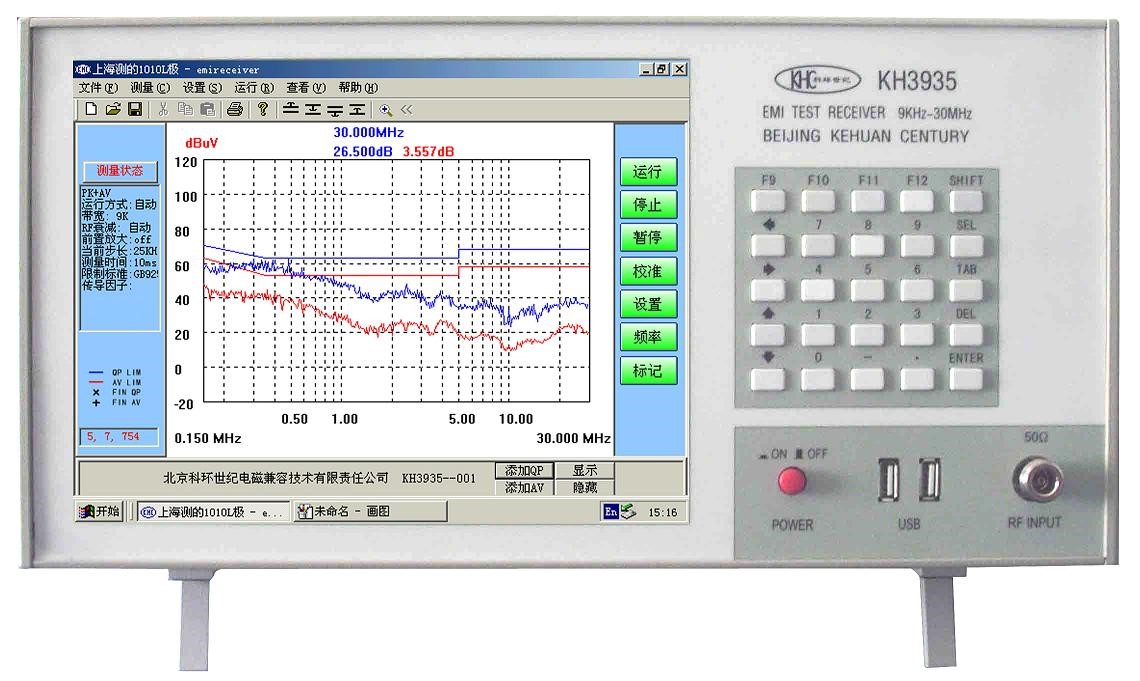This screenshot has height=681, width=1140.
Task: Click the 显示 show button
Action: tap(585, 470)
